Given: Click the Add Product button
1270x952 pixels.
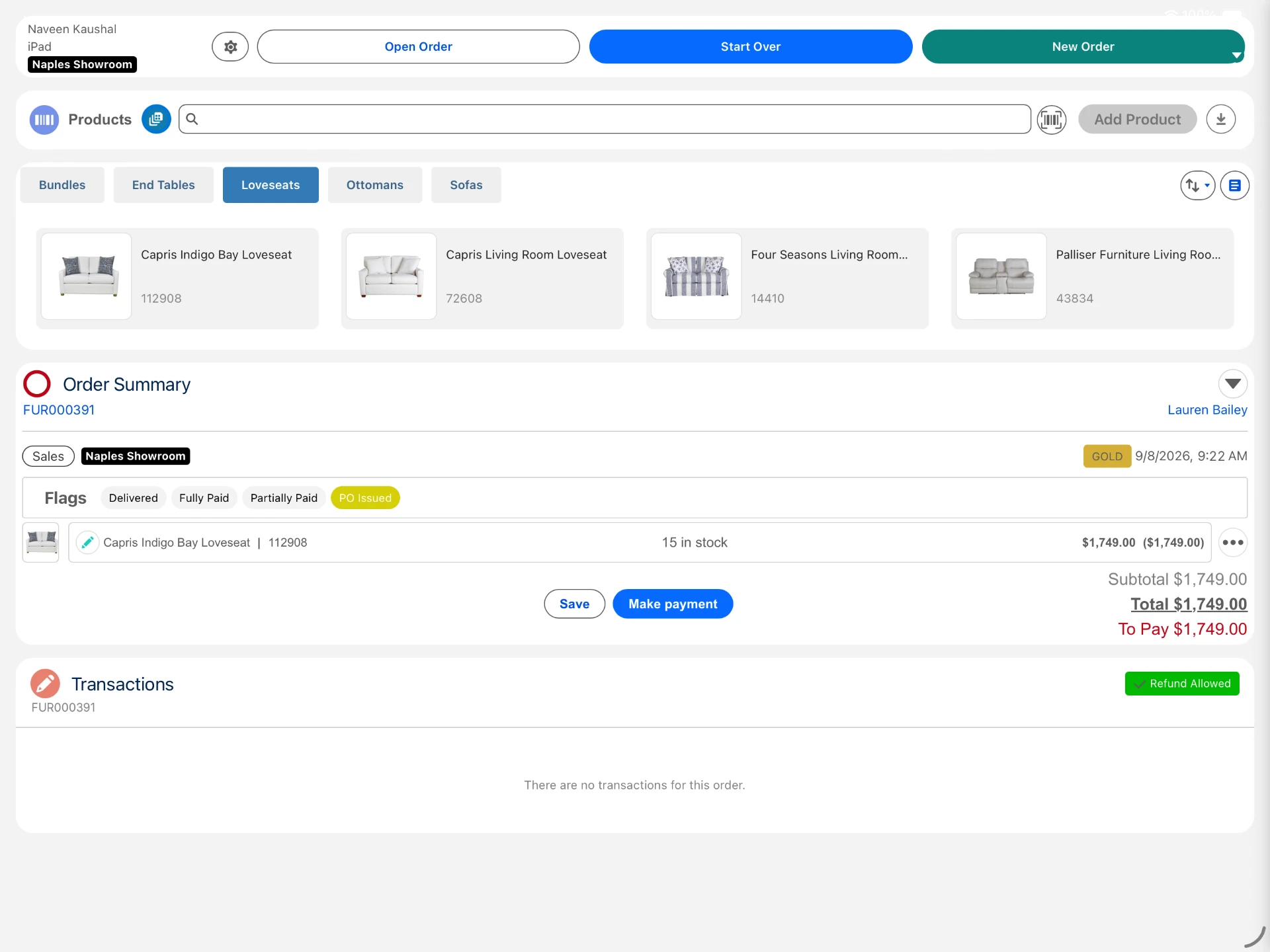Looking at the screenshot, I should tap(1137, 120).
